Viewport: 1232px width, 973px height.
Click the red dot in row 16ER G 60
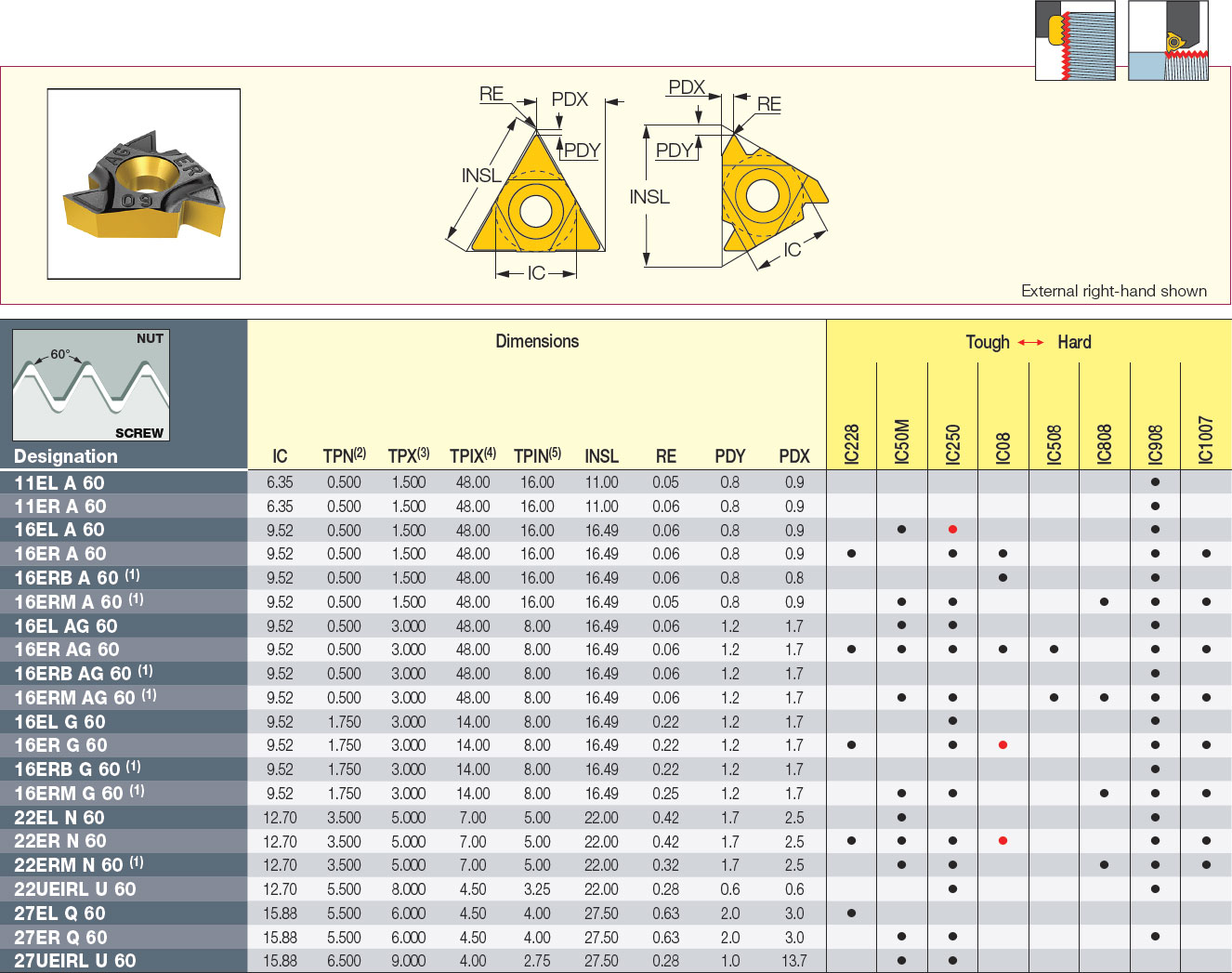tap(1003, 745)
